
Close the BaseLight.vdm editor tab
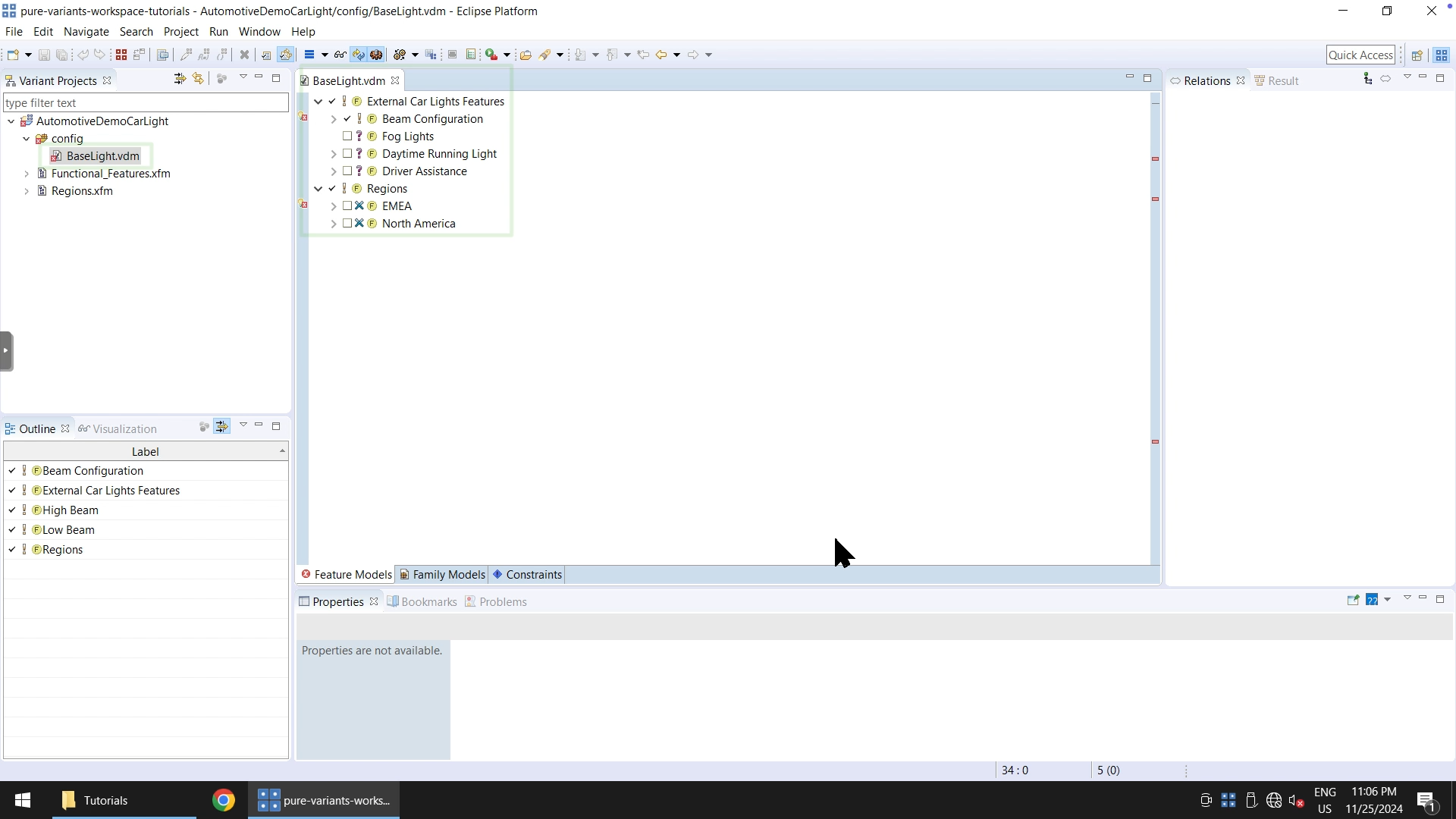click(395, 80)
